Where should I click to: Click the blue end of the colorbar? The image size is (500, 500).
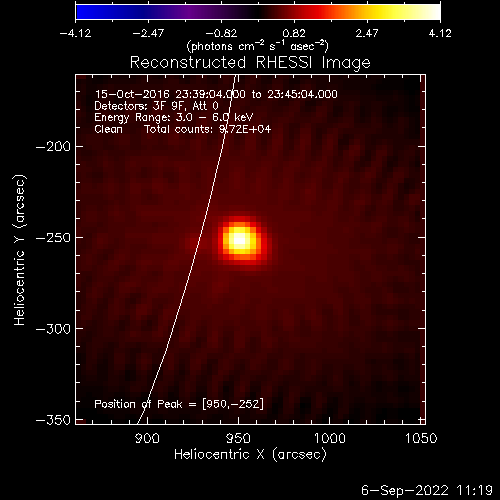point(83,12)
